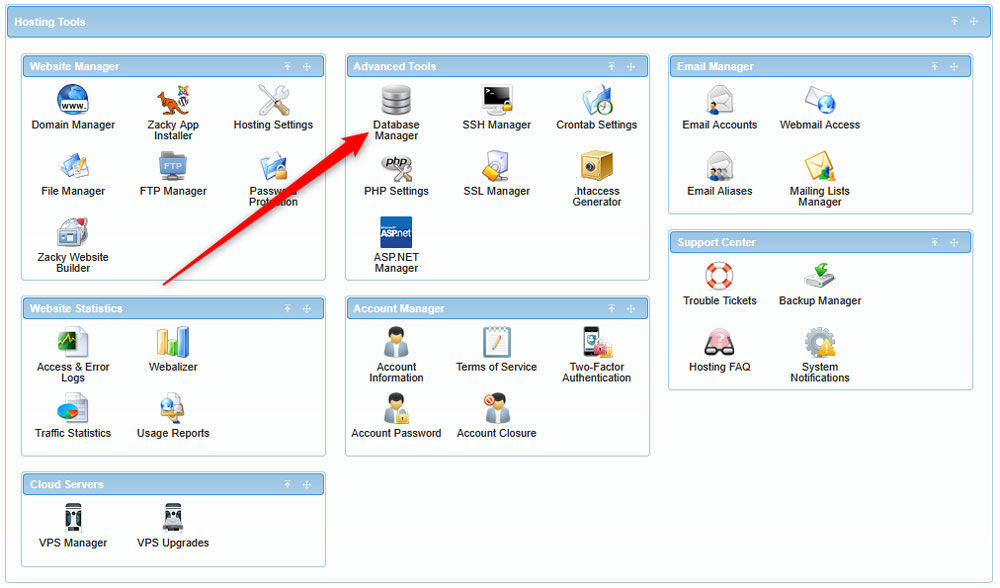Open the Zacky App Installer
This screenshot has width=1000, height=588.
(x=173, y=105)
